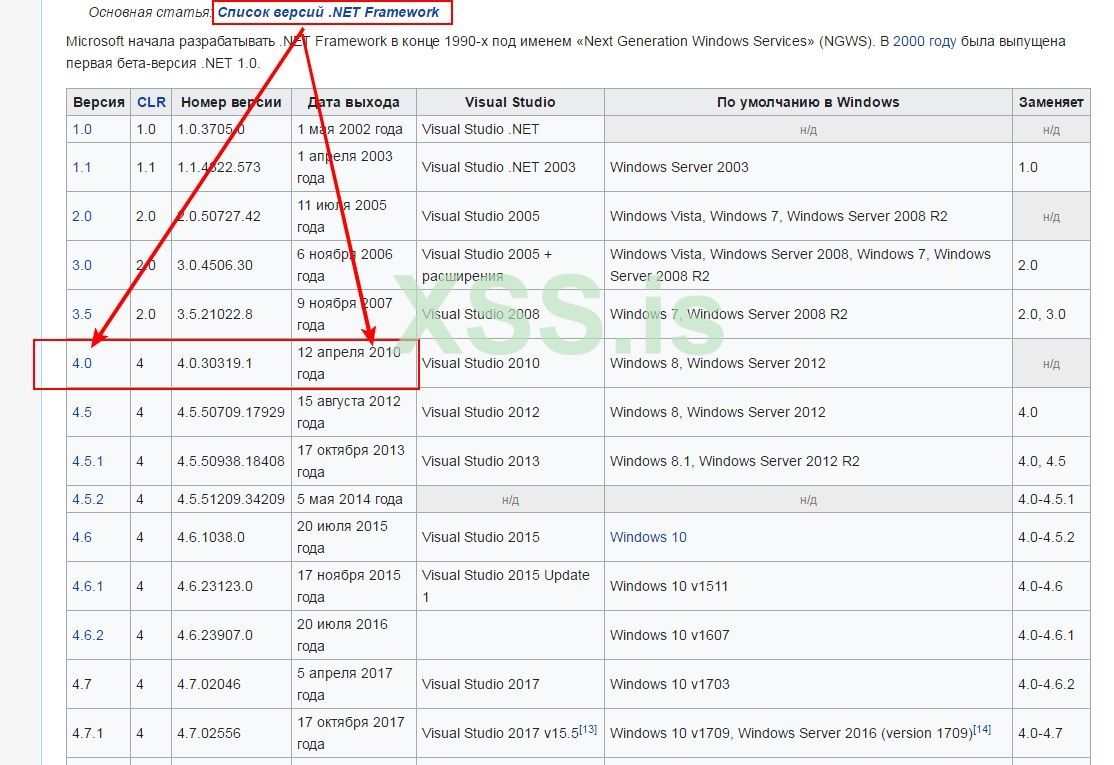Open the 3.0 link in the Версия column

pyautogui.click(x=82, y=265)
